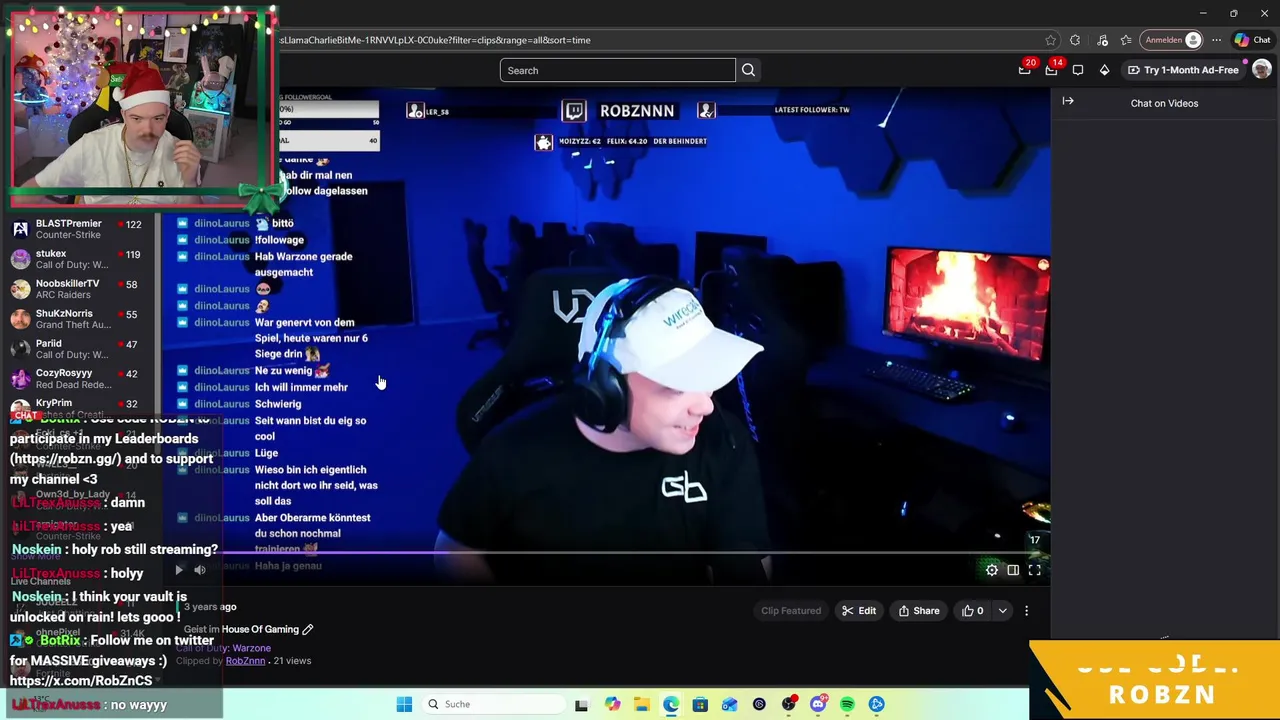The height and width of the screenshot is (720, 1280).
Task: Open the Call of Duty: Warzone category link
Action: point(223,648)
